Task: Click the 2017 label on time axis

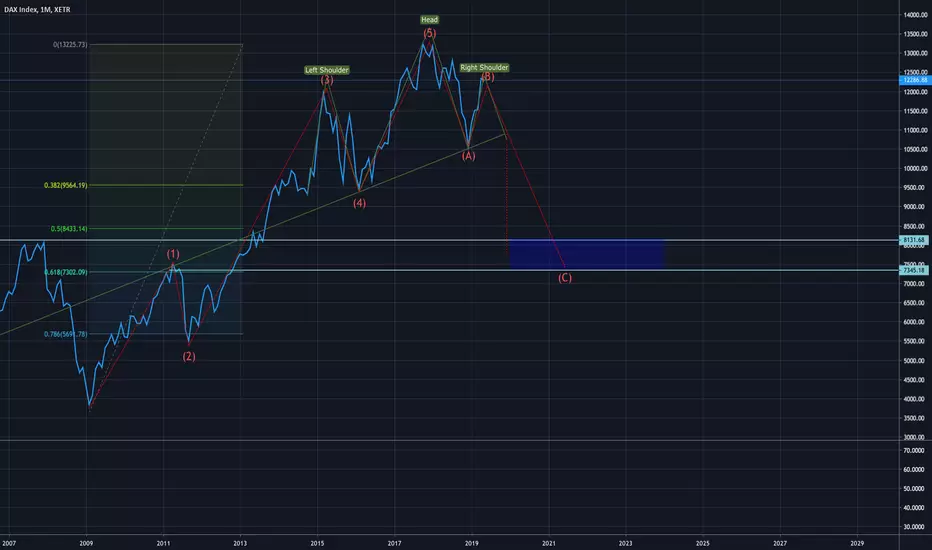Action: [x=394, y=543]
